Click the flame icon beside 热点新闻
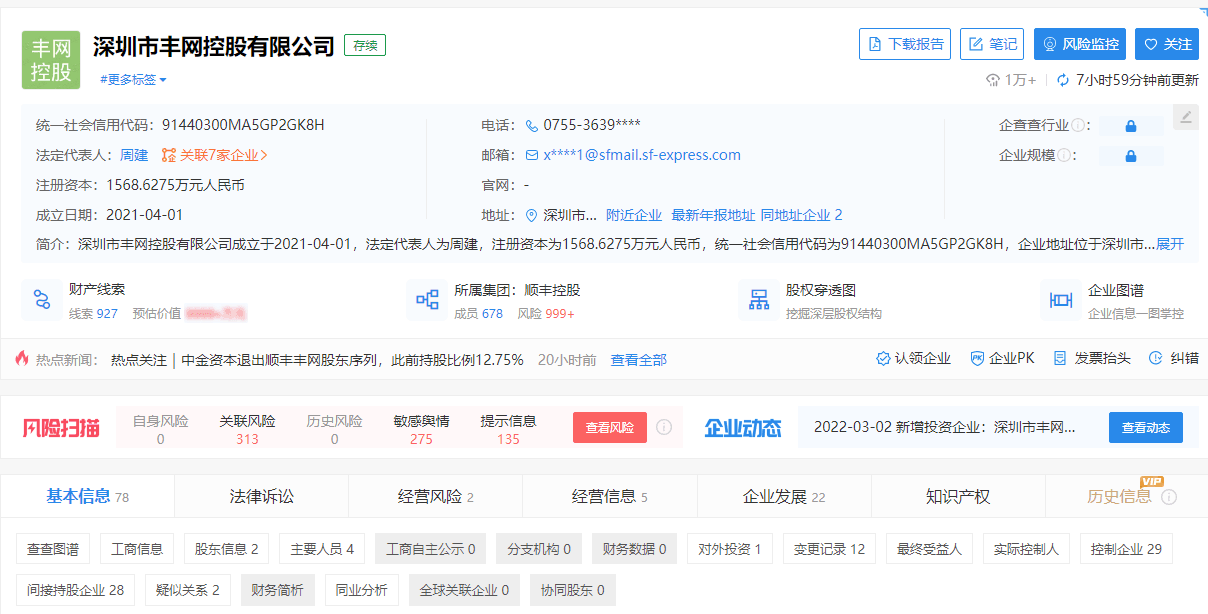 click(22, 359)
